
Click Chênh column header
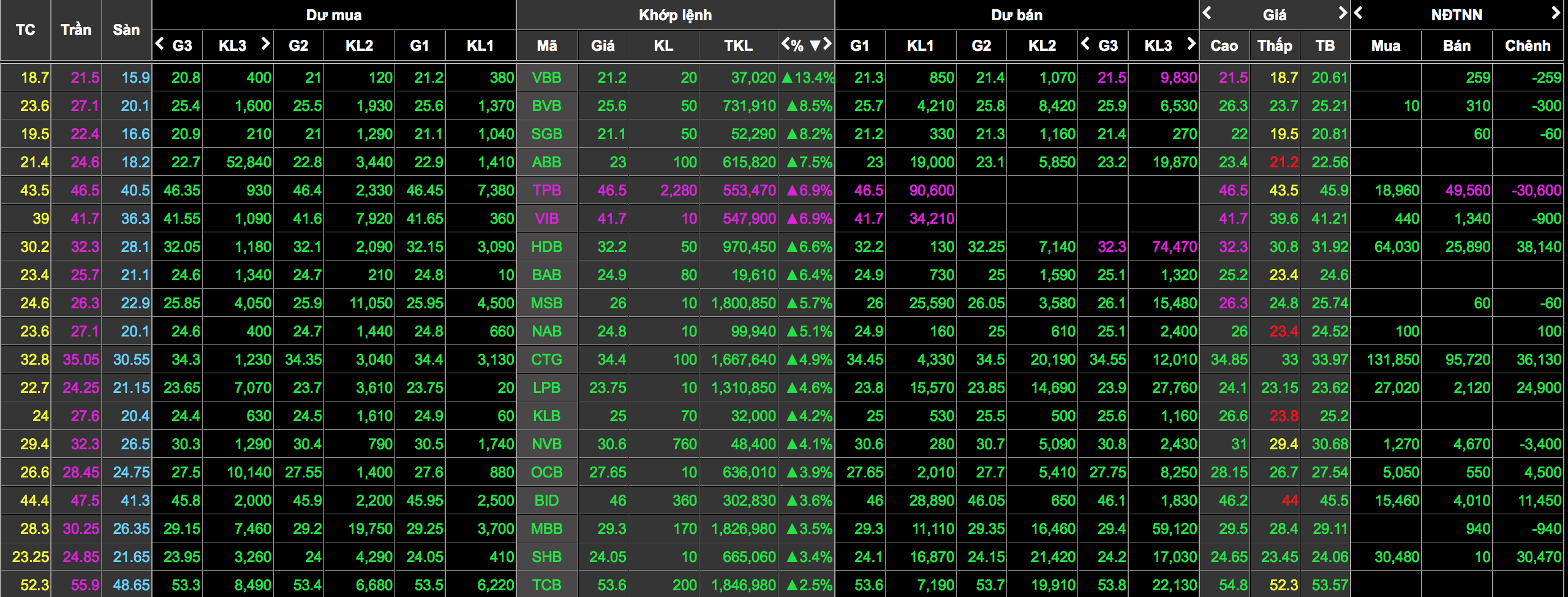tap(1528, 45)
